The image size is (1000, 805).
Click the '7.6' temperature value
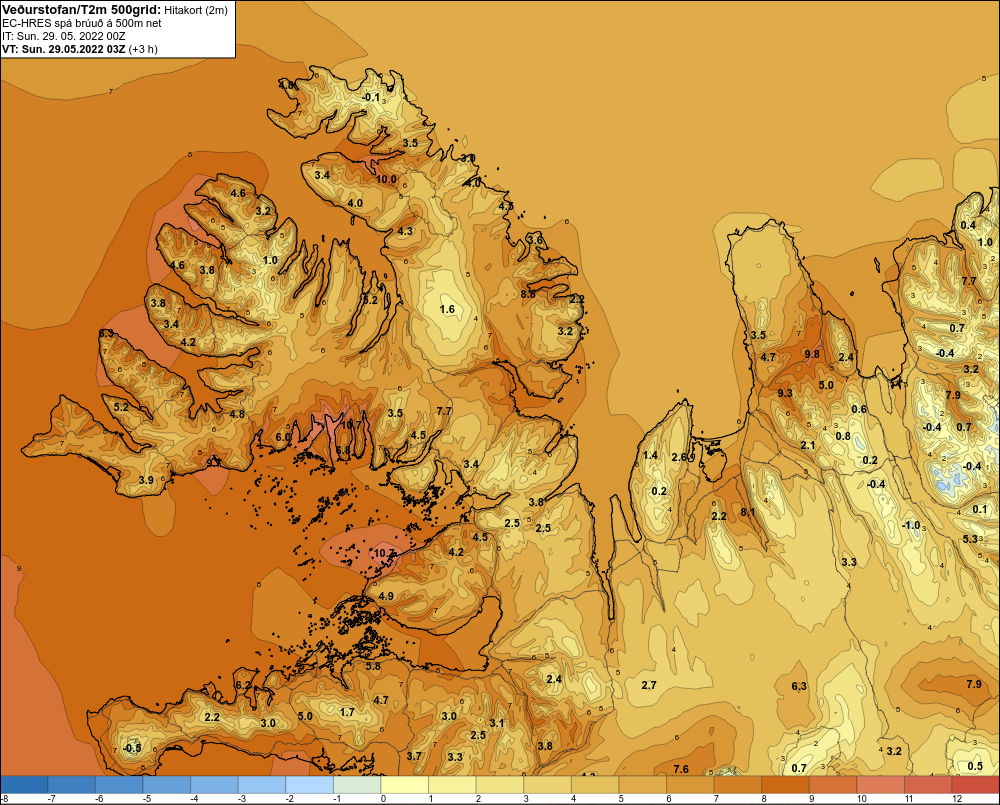681,769
